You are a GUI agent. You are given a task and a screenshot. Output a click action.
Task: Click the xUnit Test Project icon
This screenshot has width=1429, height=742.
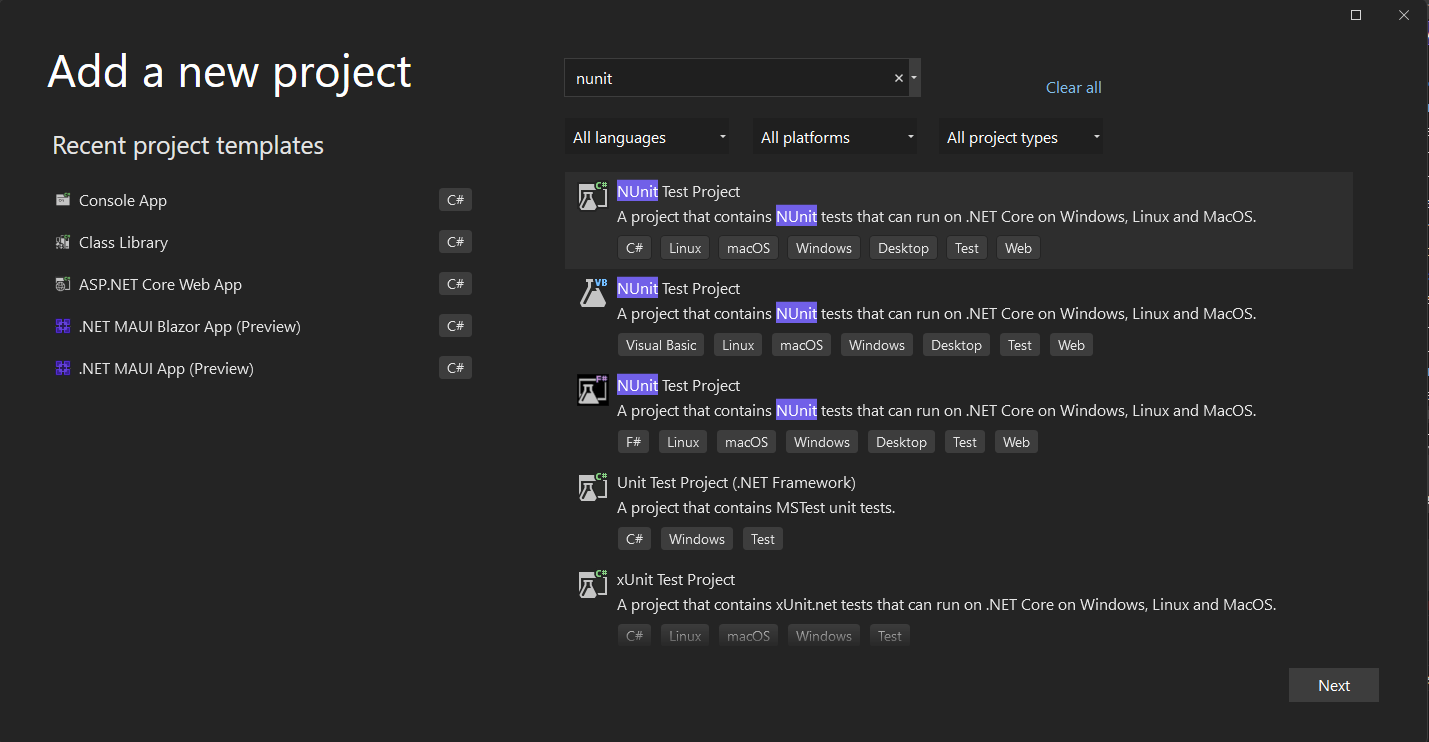click(593, 584)
